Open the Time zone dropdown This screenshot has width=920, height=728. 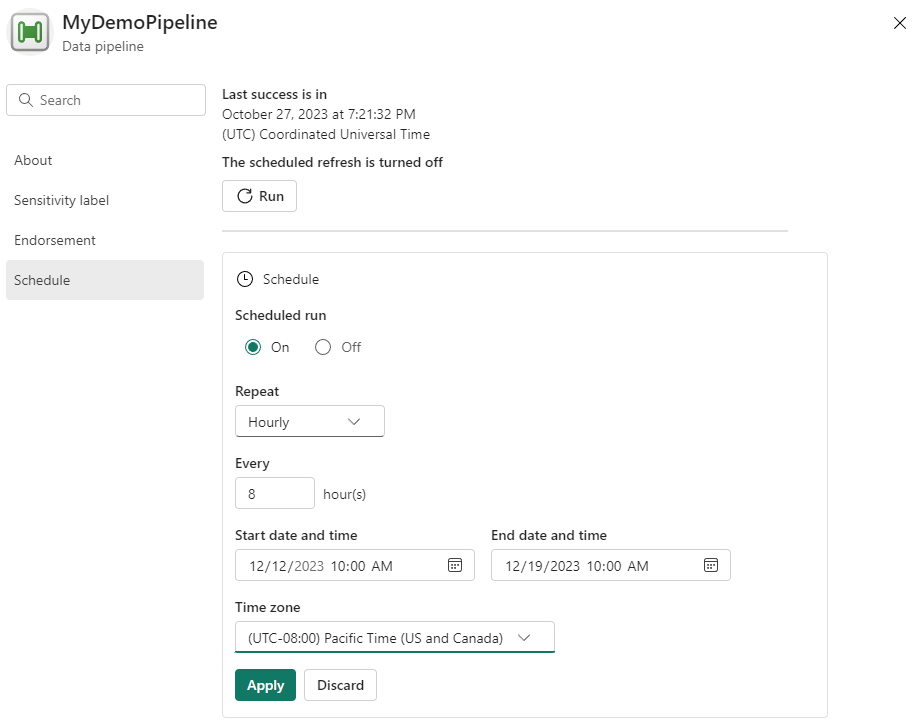(x=394, y=637)
